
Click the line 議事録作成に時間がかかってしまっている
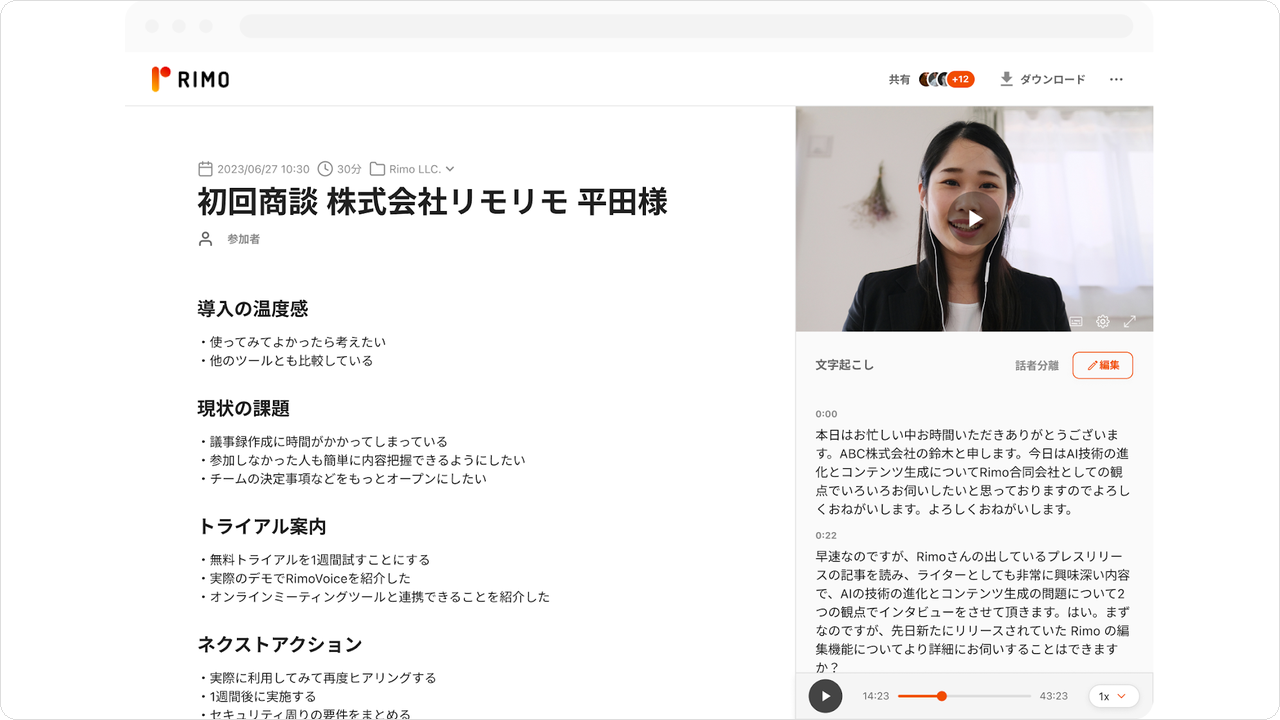tap(322, 442)
